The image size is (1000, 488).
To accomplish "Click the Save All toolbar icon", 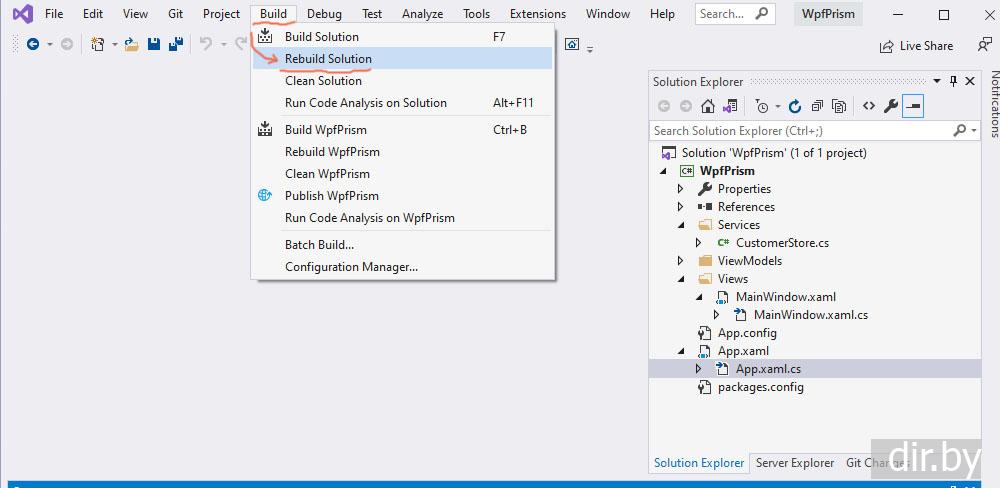I will pyautogui.click(x=176, y=44).
